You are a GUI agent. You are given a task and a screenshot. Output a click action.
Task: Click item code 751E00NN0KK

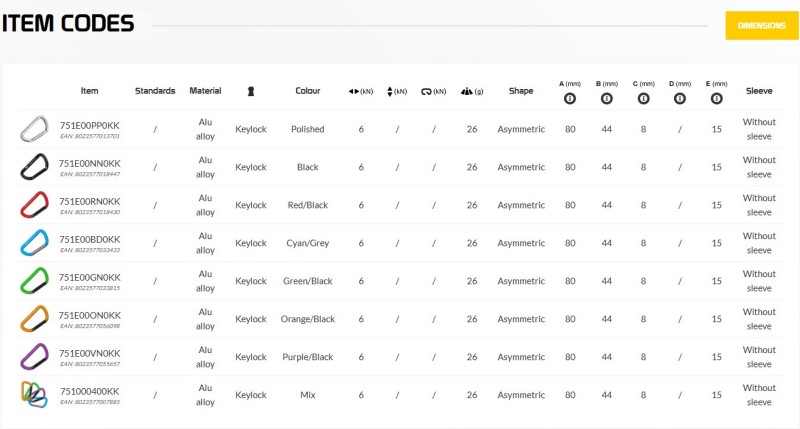[90, 164]
